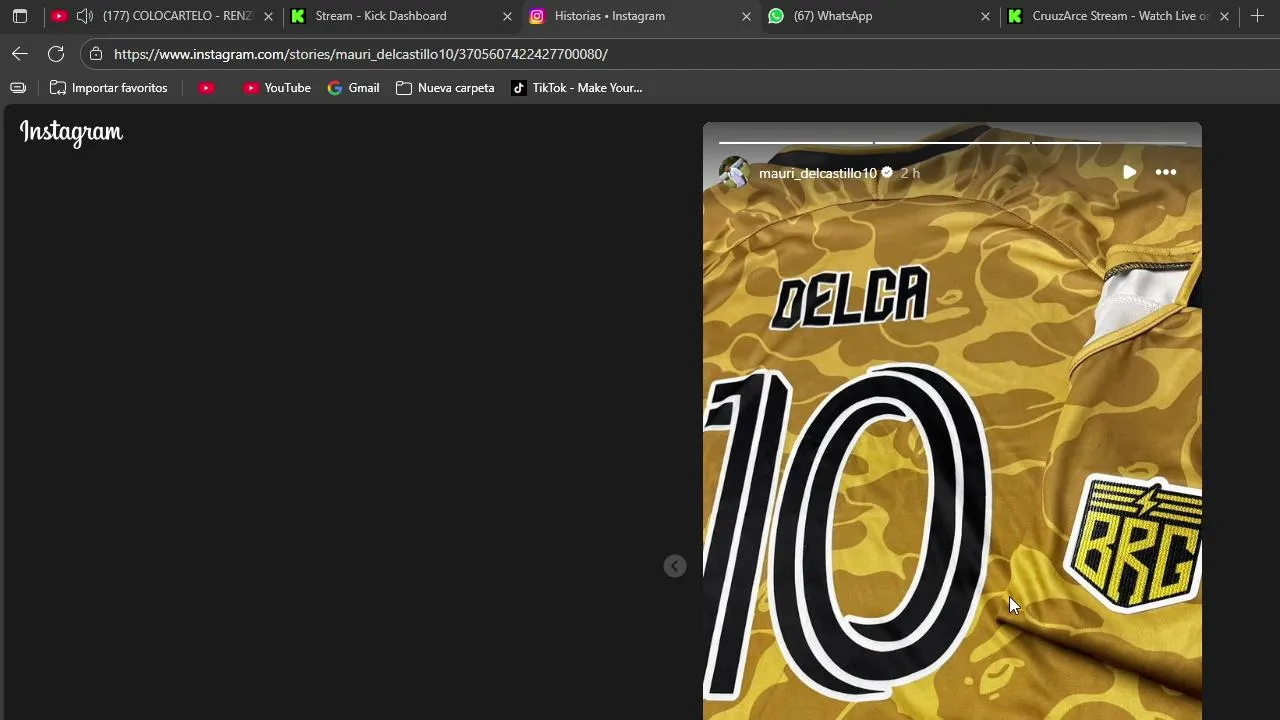Open the favorites bar toggle icon
The image size is (1280, 720).
point(18,88)
